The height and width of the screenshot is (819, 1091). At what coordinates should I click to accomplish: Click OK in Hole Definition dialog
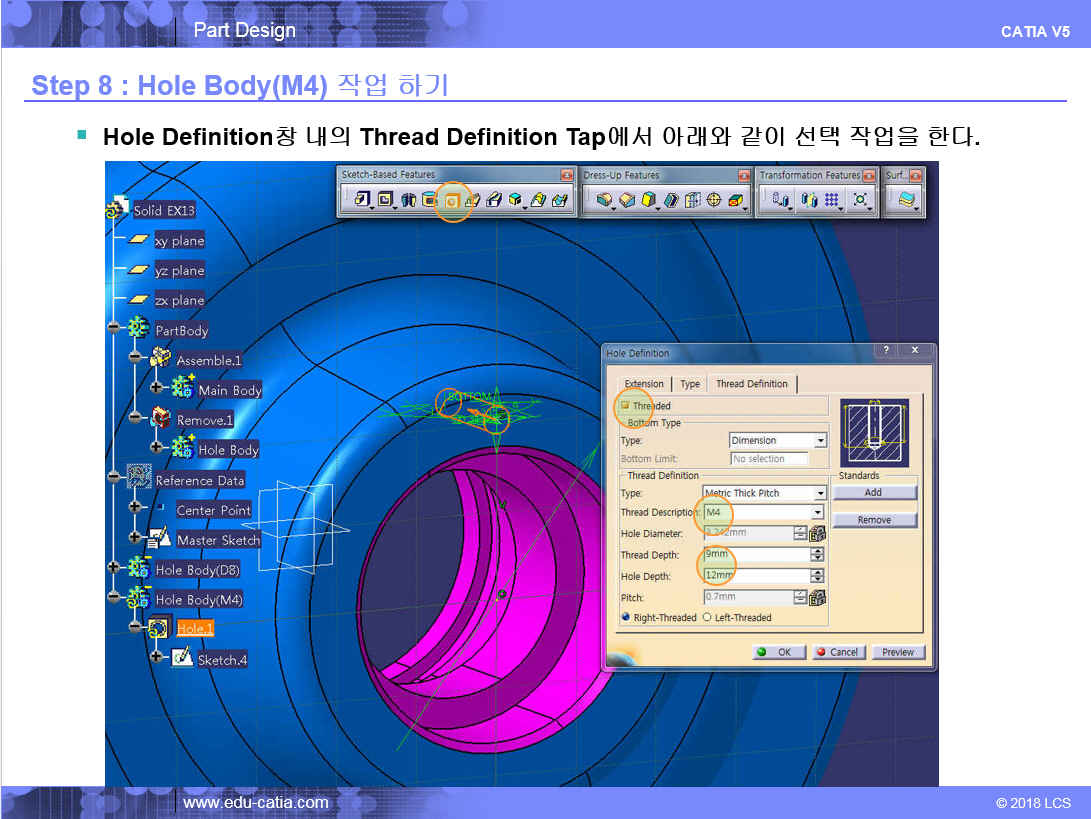[778, 652]
